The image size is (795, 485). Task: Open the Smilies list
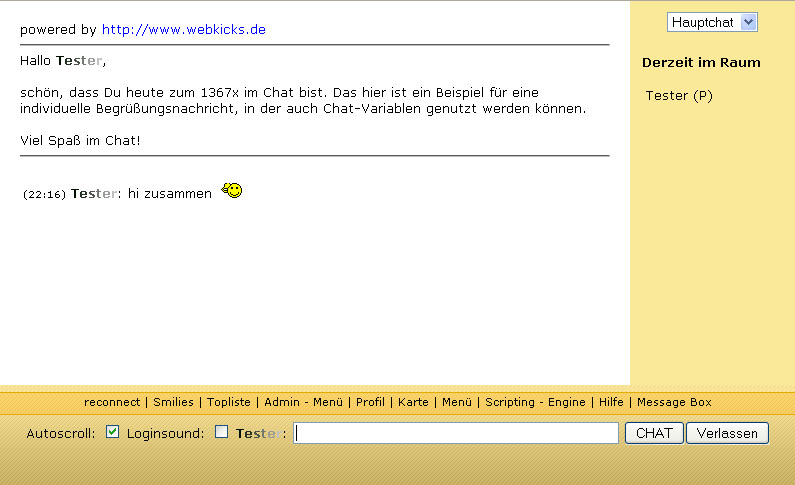point(173,402)
